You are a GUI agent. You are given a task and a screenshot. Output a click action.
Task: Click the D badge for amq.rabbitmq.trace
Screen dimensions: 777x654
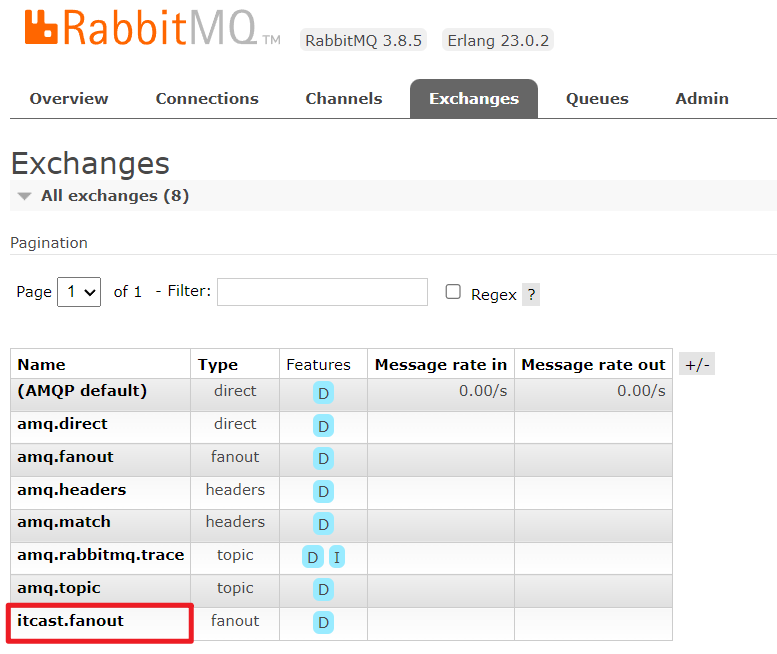click(x=313, y=557)
